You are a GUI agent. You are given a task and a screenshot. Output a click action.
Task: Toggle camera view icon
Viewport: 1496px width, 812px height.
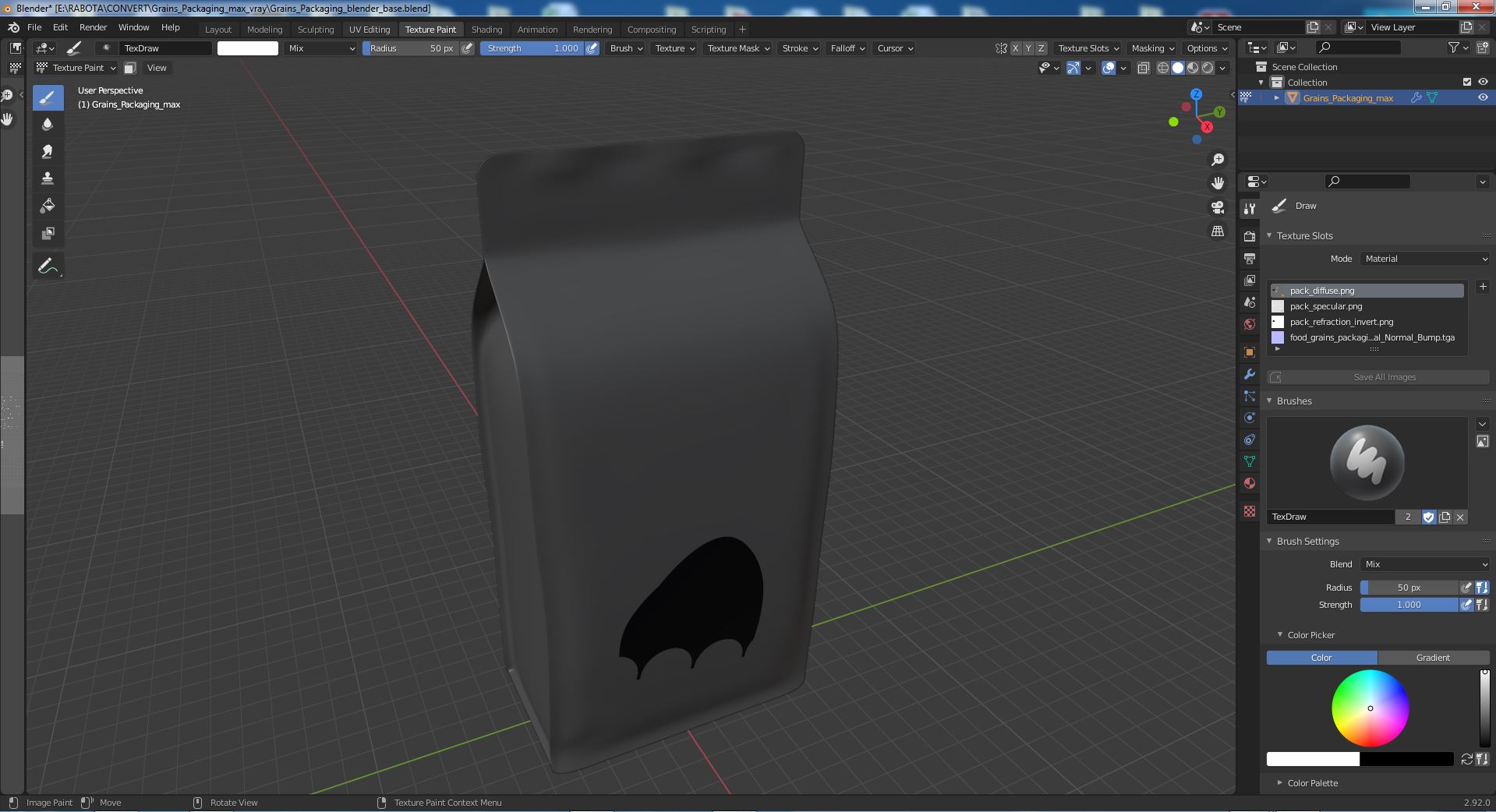click(x=1217, y=207)
